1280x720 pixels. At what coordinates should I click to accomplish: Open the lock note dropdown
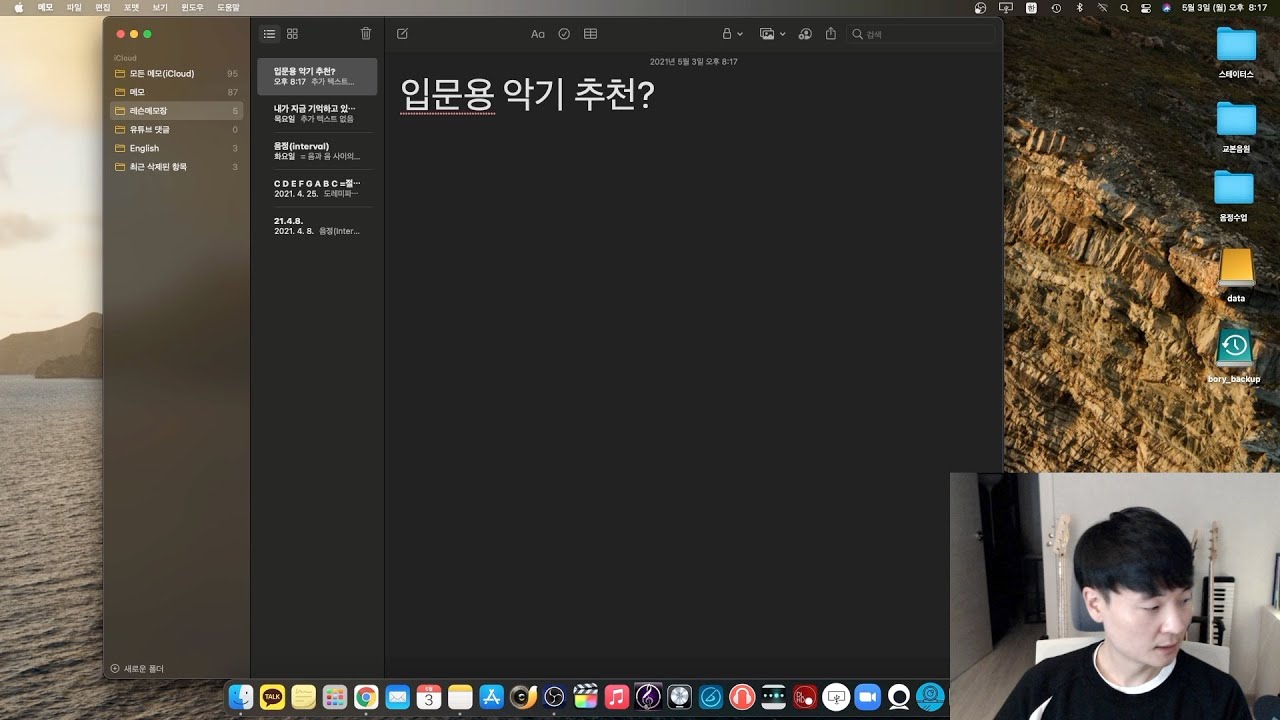click(x=733, y=34)
